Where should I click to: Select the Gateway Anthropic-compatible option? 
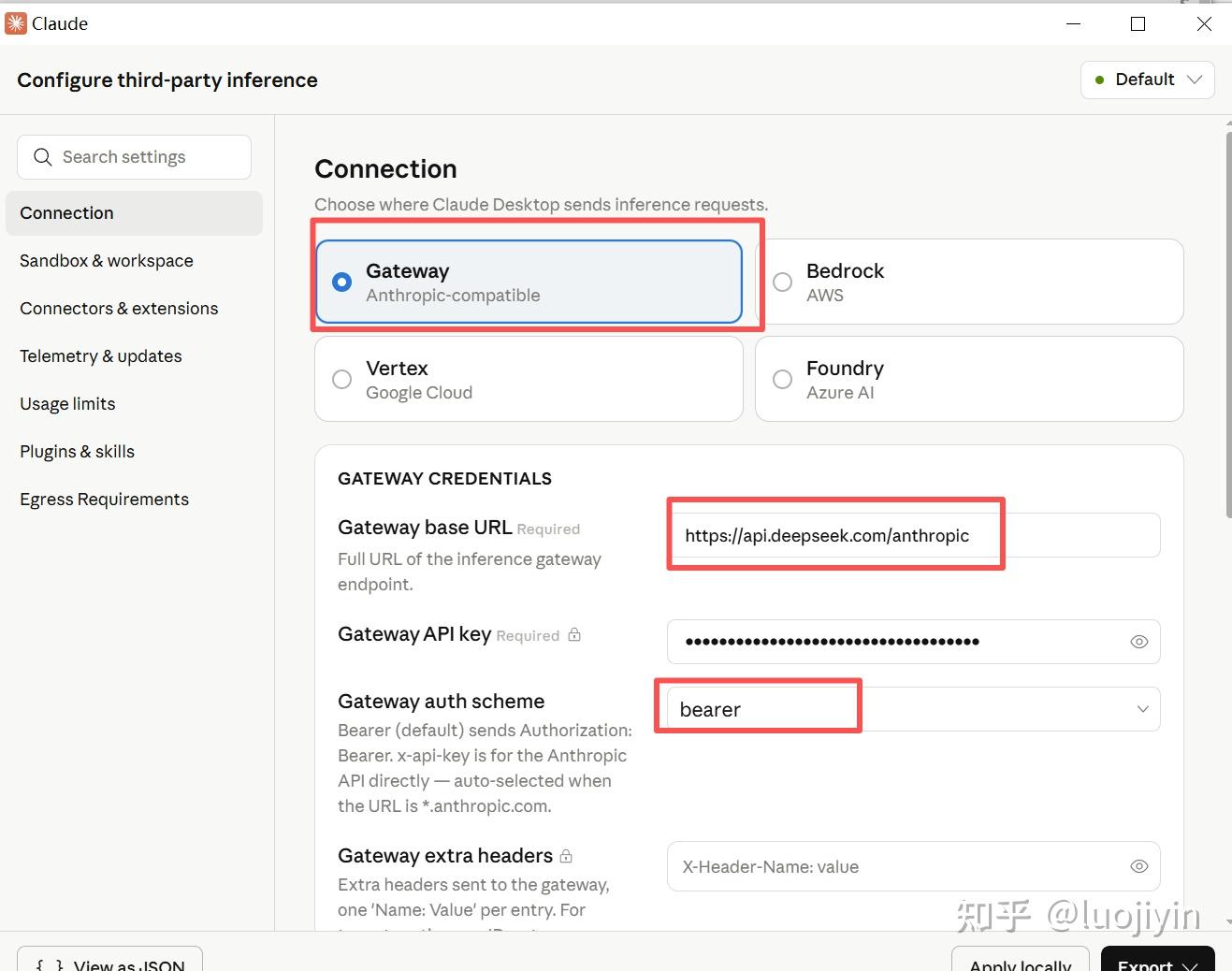[529, 282]
